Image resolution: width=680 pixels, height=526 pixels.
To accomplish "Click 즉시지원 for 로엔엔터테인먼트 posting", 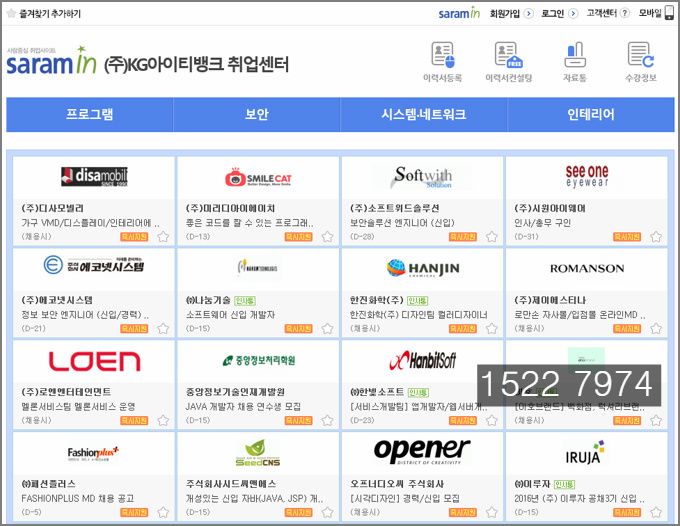I will (x=134, y=421).
